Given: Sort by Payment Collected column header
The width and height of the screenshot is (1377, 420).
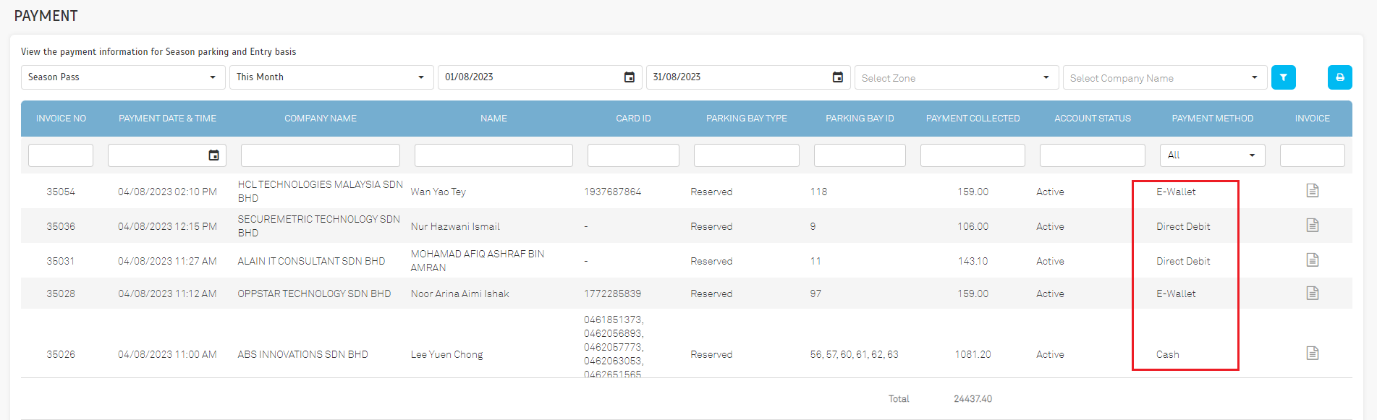Looking at the screenshot, I should pos(973,118).
